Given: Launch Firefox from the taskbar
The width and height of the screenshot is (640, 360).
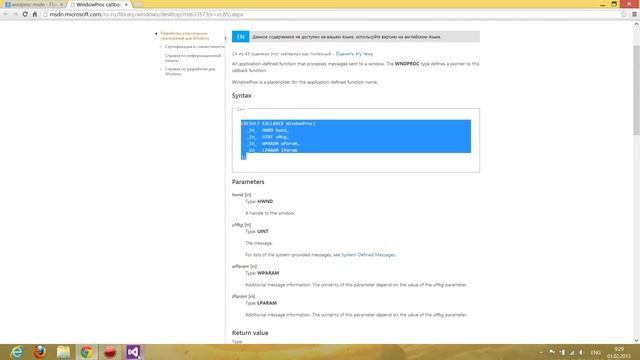Looking at the screenshot, I should 40,352.
